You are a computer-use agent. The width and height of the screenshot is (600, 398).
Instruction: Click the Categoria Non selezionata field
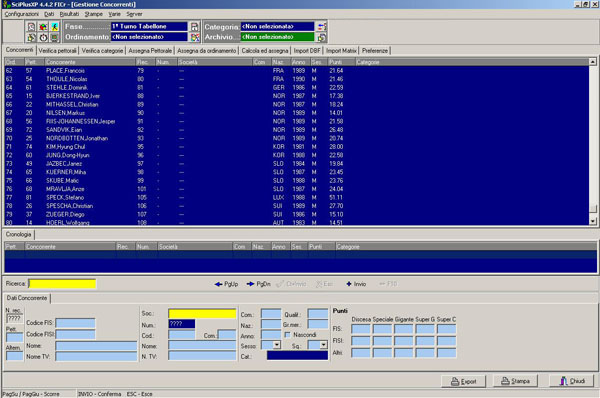(277, 26)
